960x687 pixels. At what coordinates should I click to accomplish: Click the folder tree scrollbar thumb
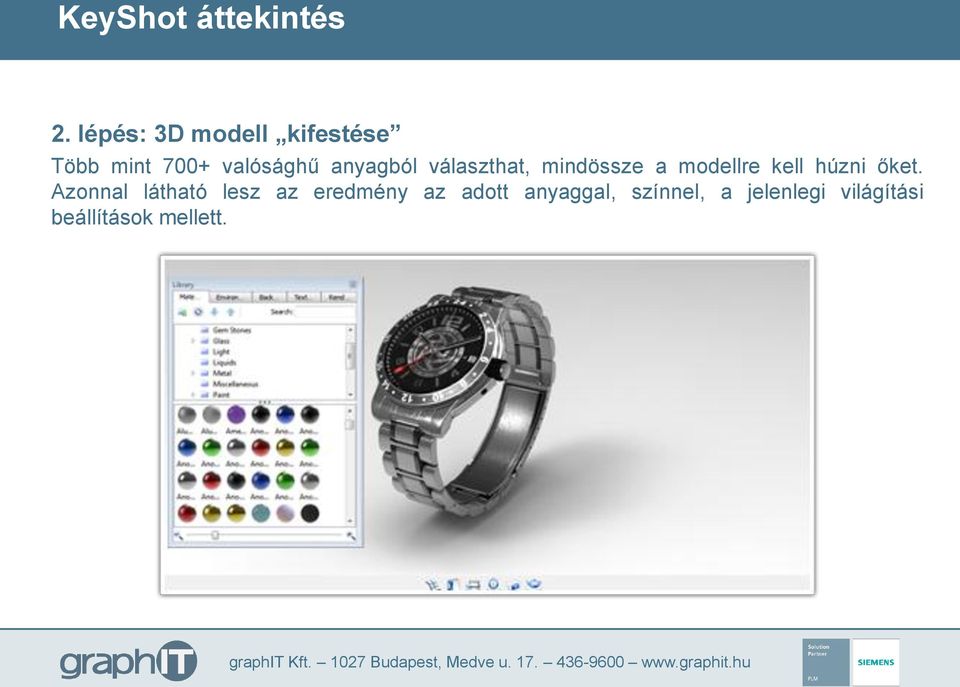(350, 356)
